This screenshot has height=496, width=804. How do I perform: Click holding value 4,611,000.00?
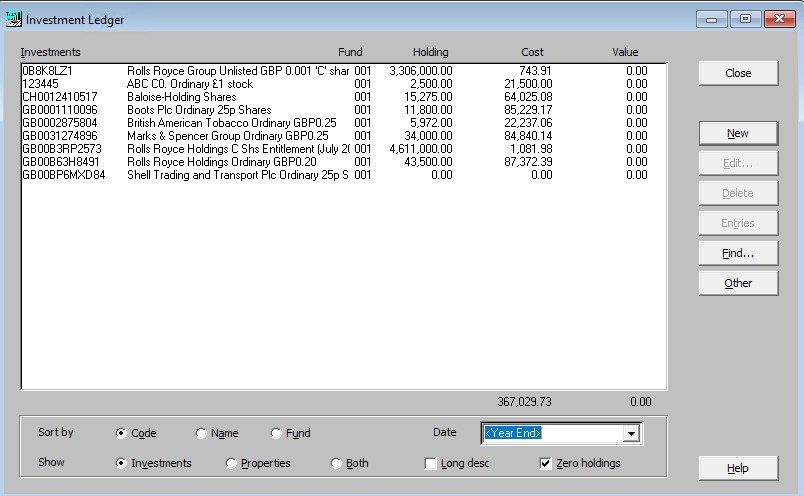(420, 149)
